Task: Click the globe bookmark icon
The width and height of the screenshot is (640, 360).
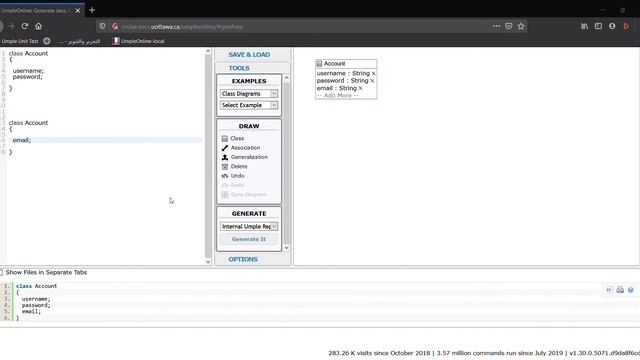Action: click(47, 41)
